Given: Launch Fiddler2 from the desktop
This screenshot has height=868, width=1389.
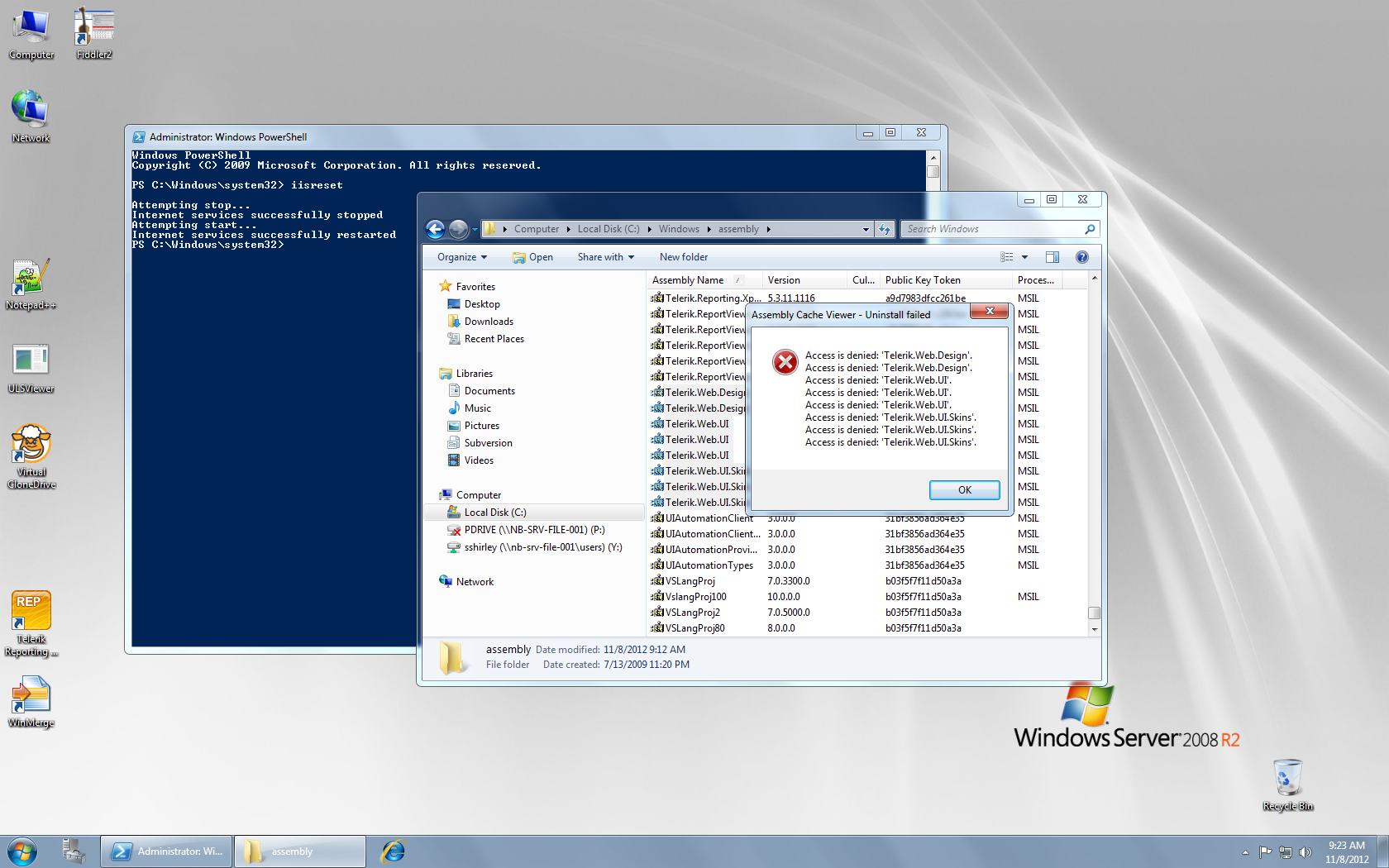Looking at the screenshot, I should point(93,34).
